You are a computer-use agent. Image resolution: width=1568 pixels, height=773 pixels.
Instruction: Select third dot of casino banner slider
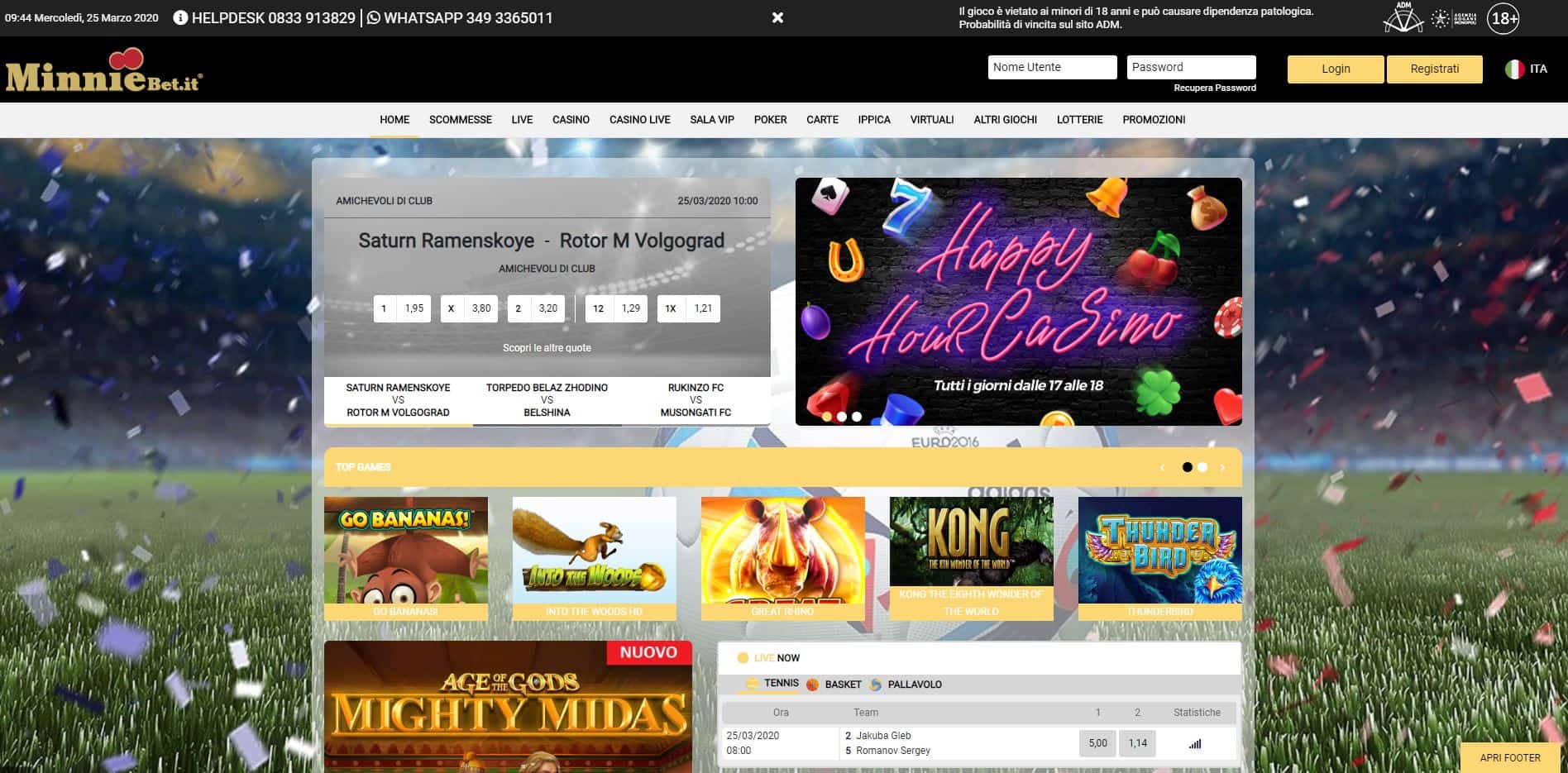[x=857, y=417]
